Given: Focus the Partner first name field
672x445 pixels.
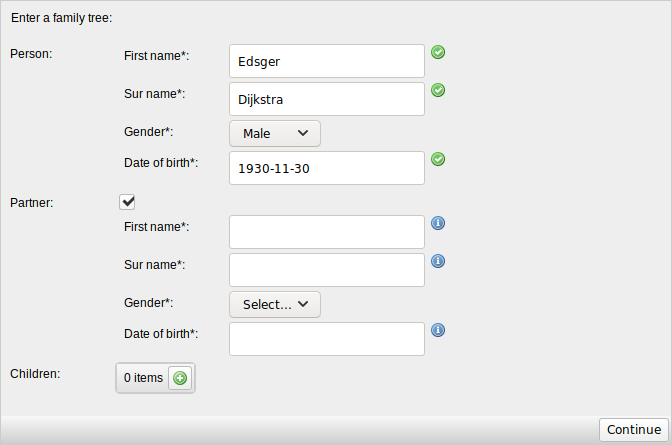Looking at the screenshot, I should pyautogui.click(x=327, y=232).
